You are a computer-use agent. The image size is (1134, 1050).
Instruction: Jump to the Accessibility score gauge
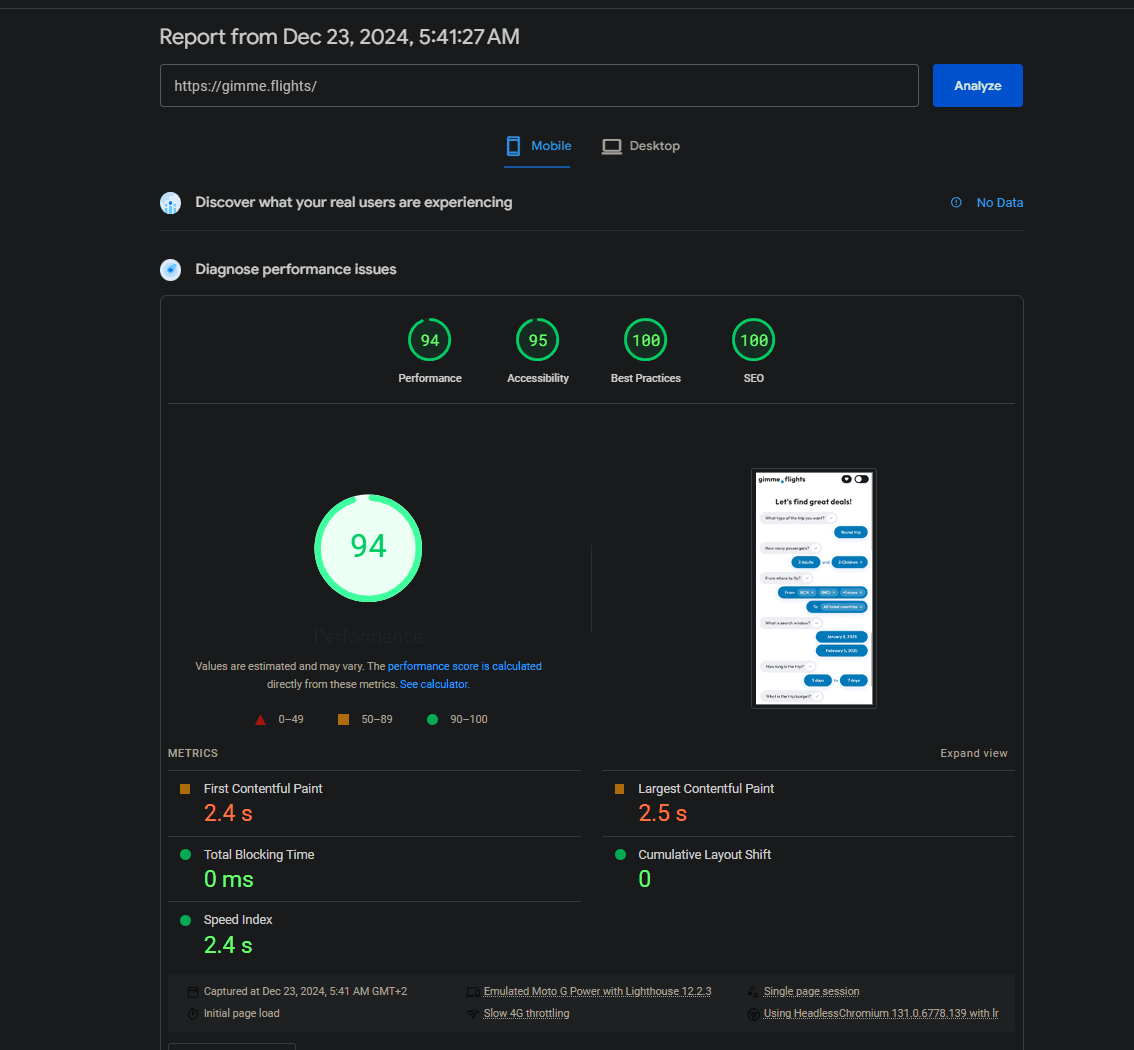[538, 341]
